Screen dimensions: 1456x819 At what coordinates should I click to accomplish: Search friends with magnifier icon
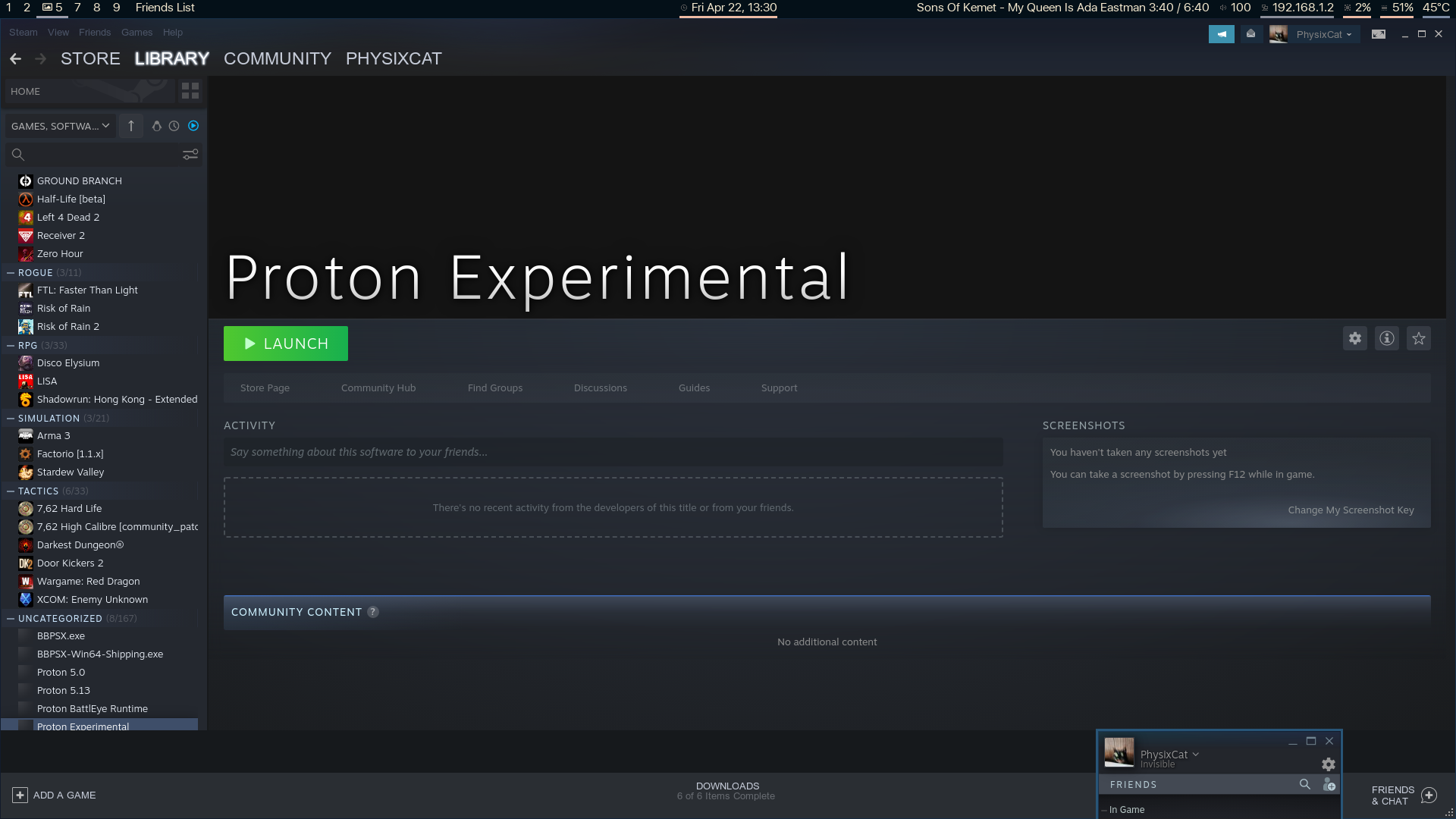(x=1305, y=784)
